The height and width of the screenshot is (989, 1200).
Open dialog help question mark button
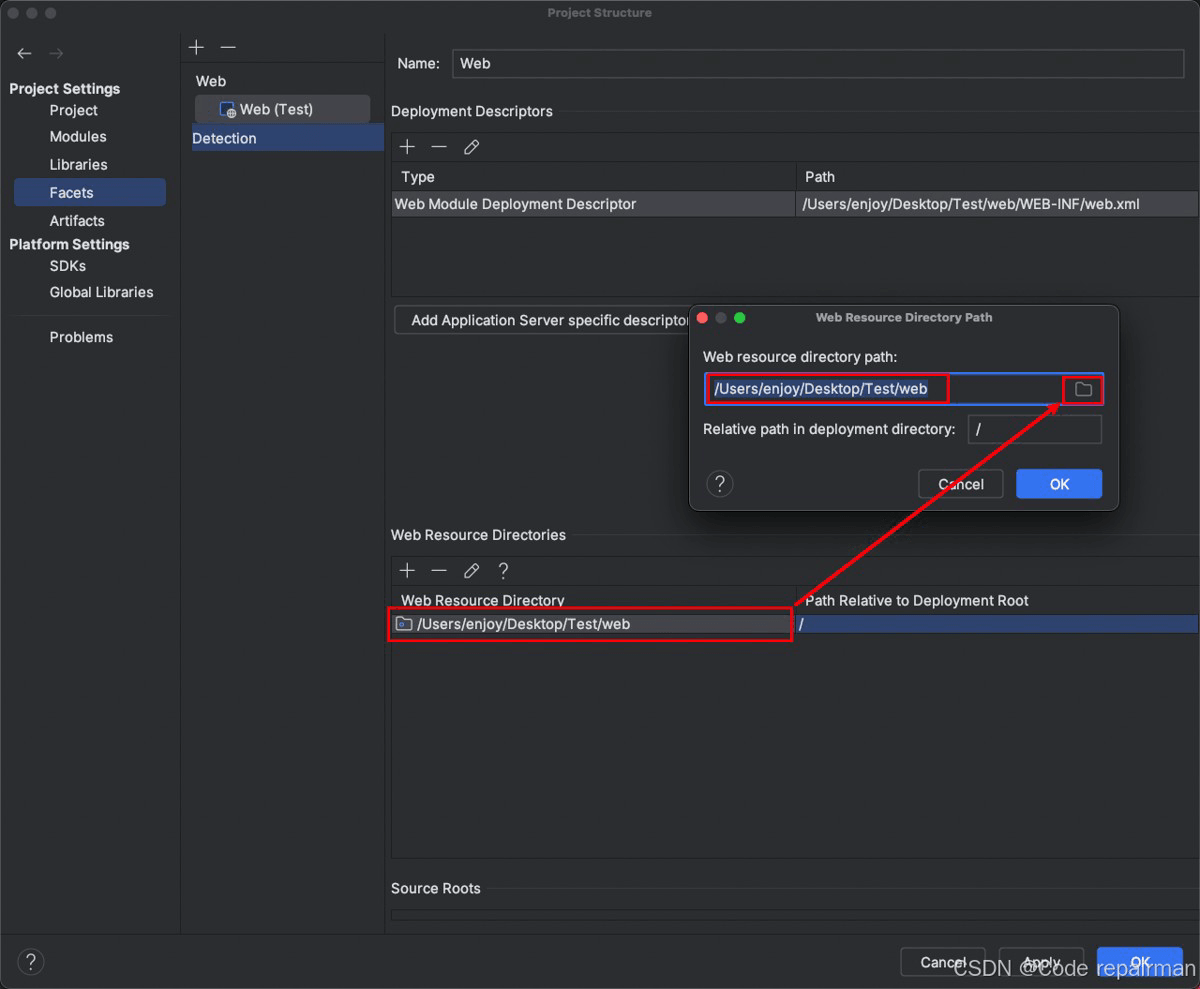click(720, 484)
